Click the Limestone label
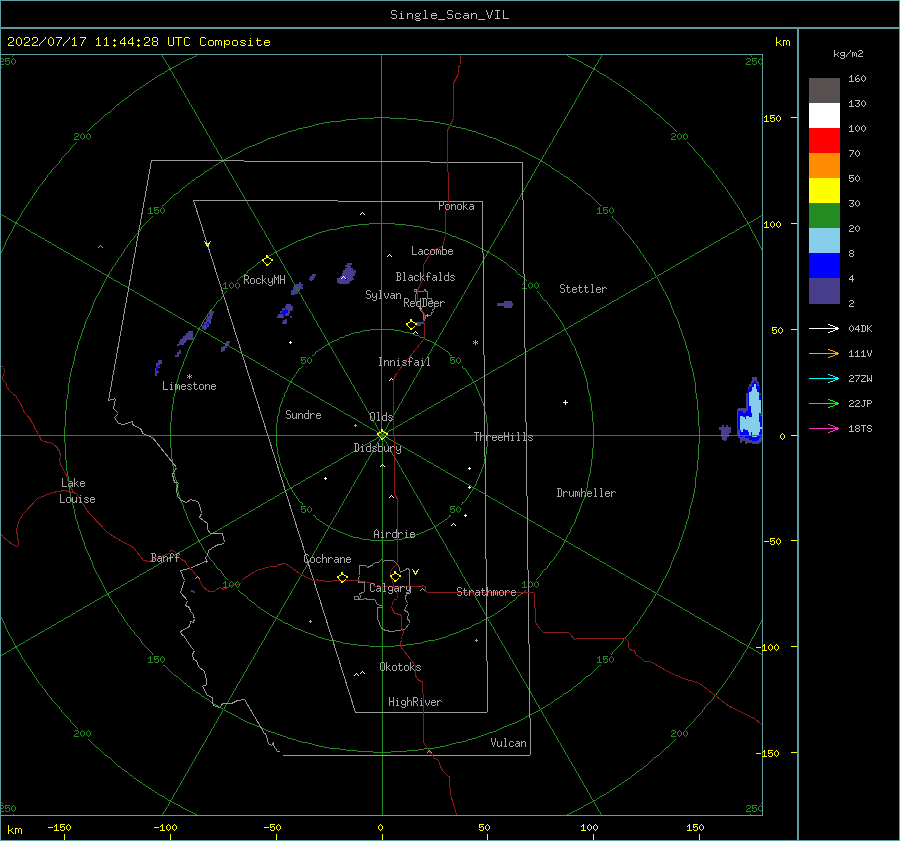The height and width of the screenshot is (841, 900). (189, 386)
